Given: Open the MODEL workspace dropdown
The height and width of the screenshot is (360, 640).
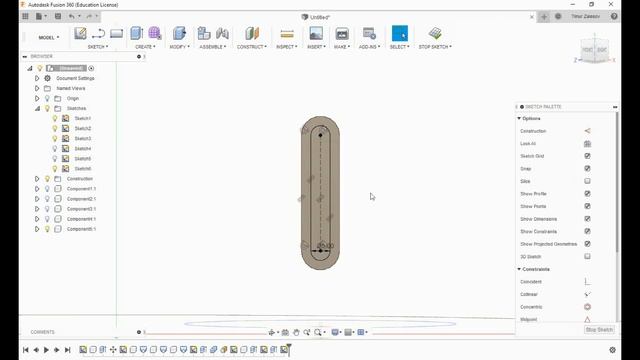Looking at the screenshot, I should (x=49, y=38).
